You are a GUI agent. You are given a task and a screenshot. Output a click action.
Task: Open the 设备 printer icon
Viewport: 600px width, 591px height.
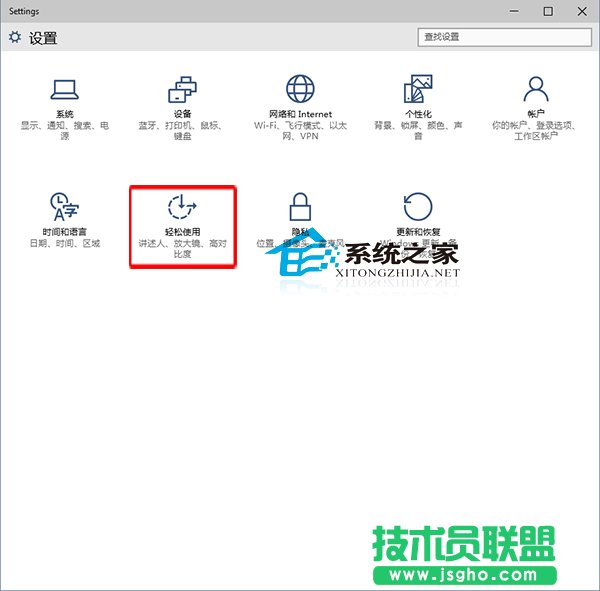tap(183, 89)
